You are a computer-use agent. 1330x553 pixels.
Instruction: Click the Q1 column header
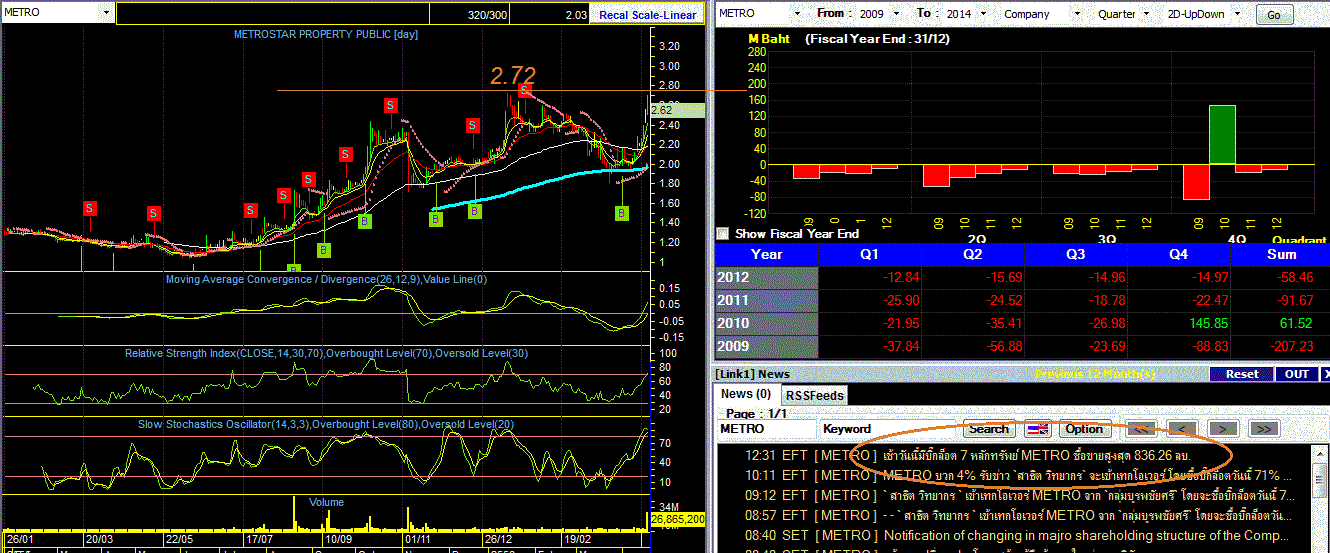pyautogui.click(x=869, y=254)
